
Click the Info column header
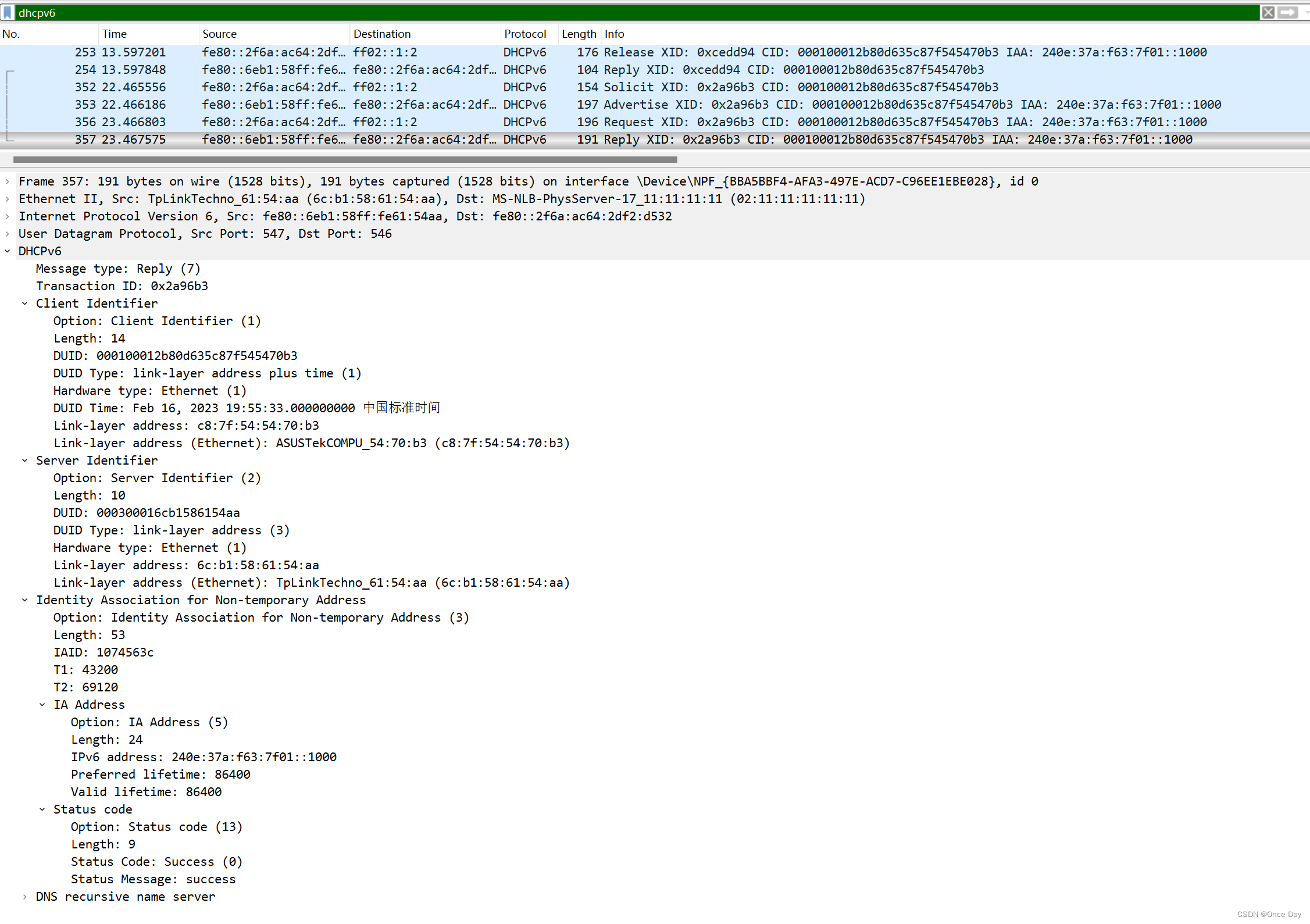614,34
